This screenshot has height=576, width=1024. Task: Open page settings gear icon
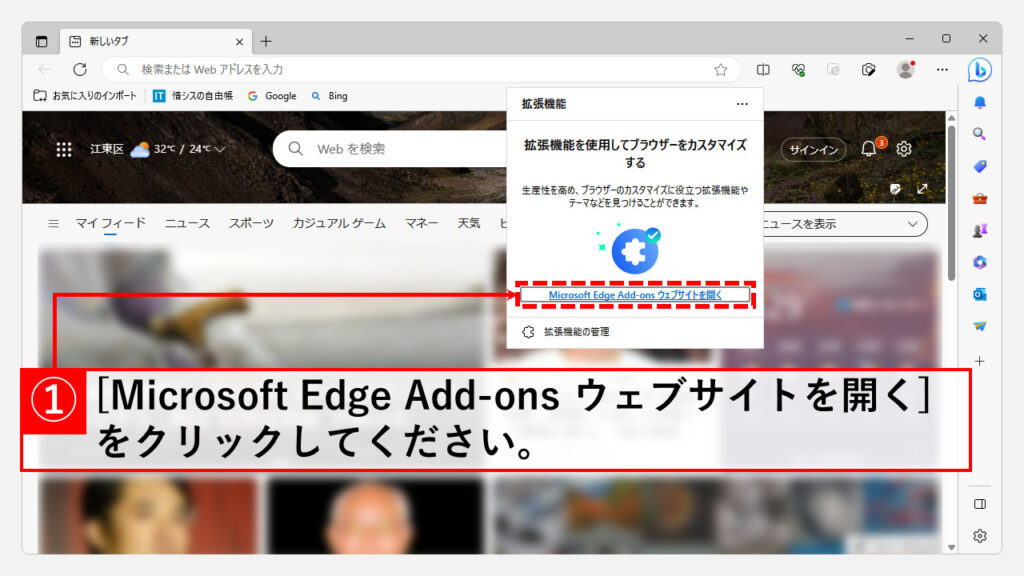click(904, 149)
